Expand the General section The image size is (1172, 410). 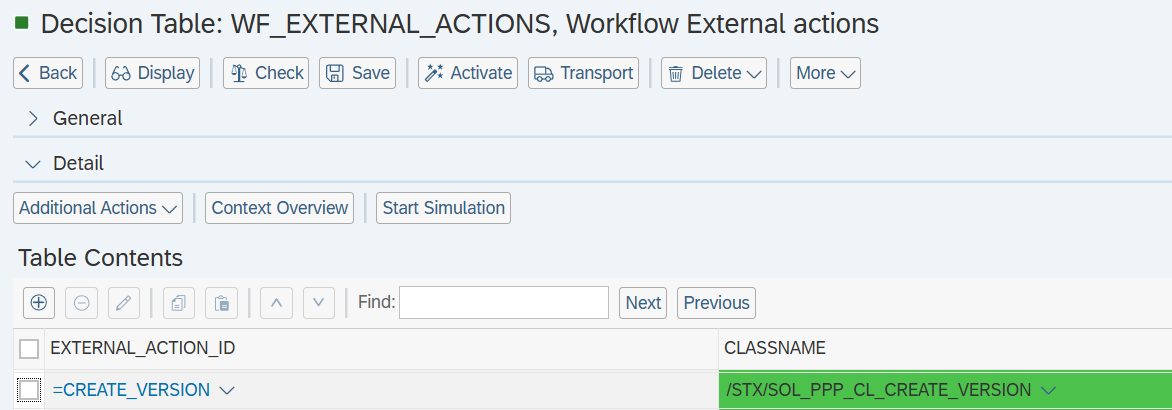[33, 118]
